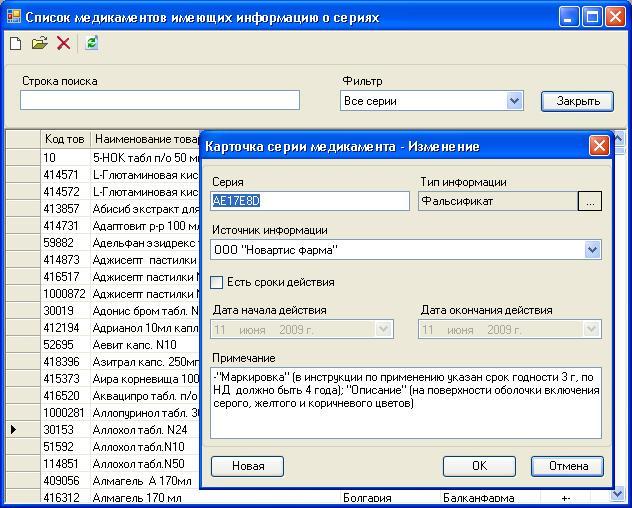This screenshot has height=508, width=632.
Task: Click the Refresh toolbar icon
Action: (x=92, y=43)
